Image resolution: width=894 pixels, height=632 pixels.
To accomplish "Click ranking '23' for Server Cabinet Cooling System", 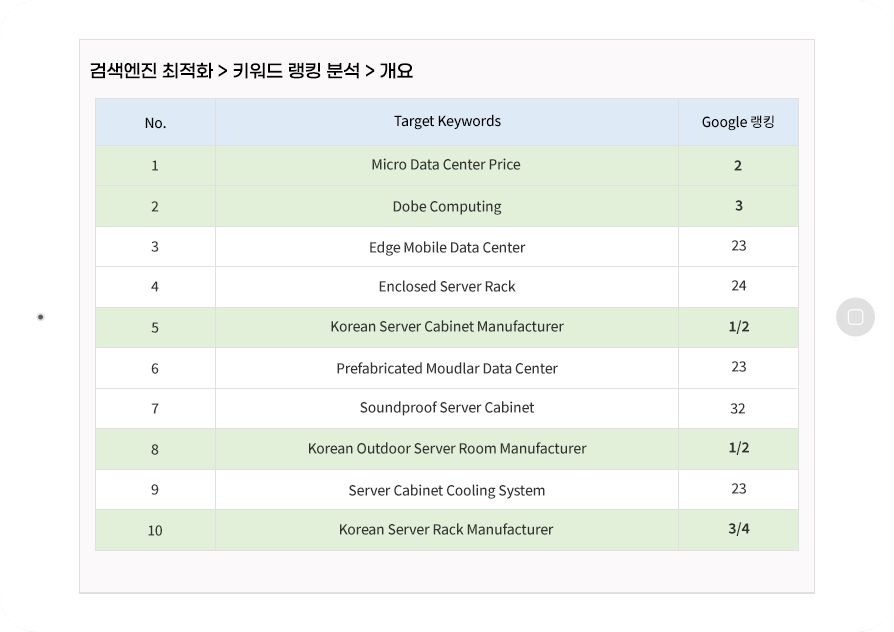I will point(738,489).
